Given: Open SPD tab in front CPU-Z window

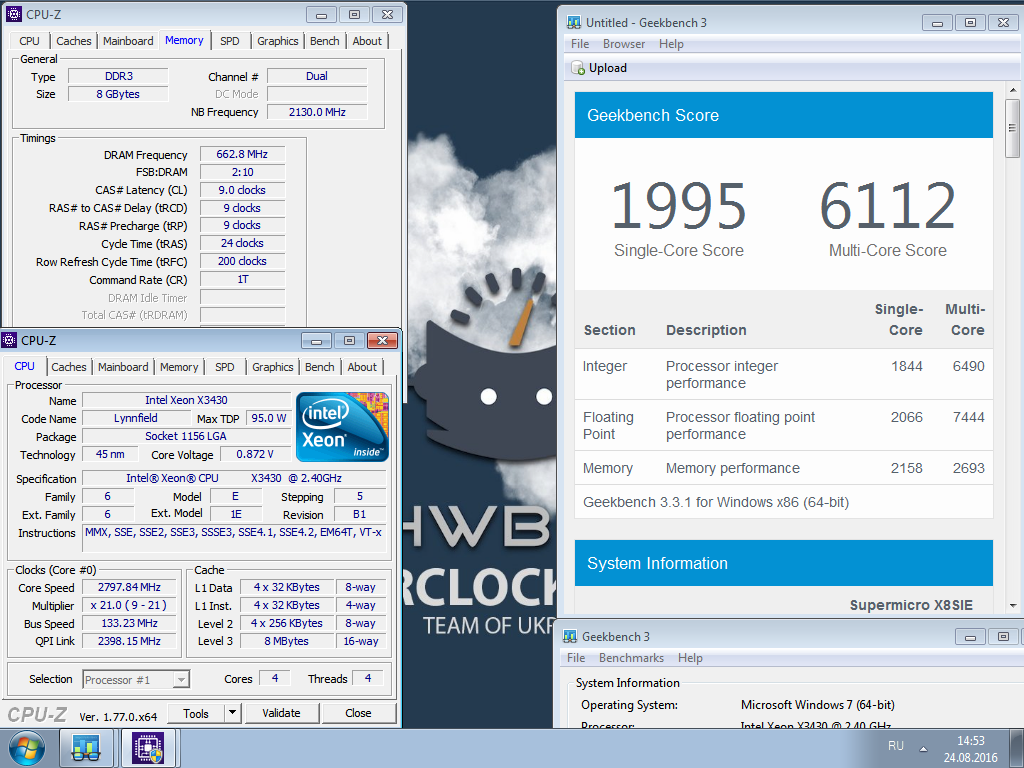Looking at the screenshot, I should click(225, 367).
